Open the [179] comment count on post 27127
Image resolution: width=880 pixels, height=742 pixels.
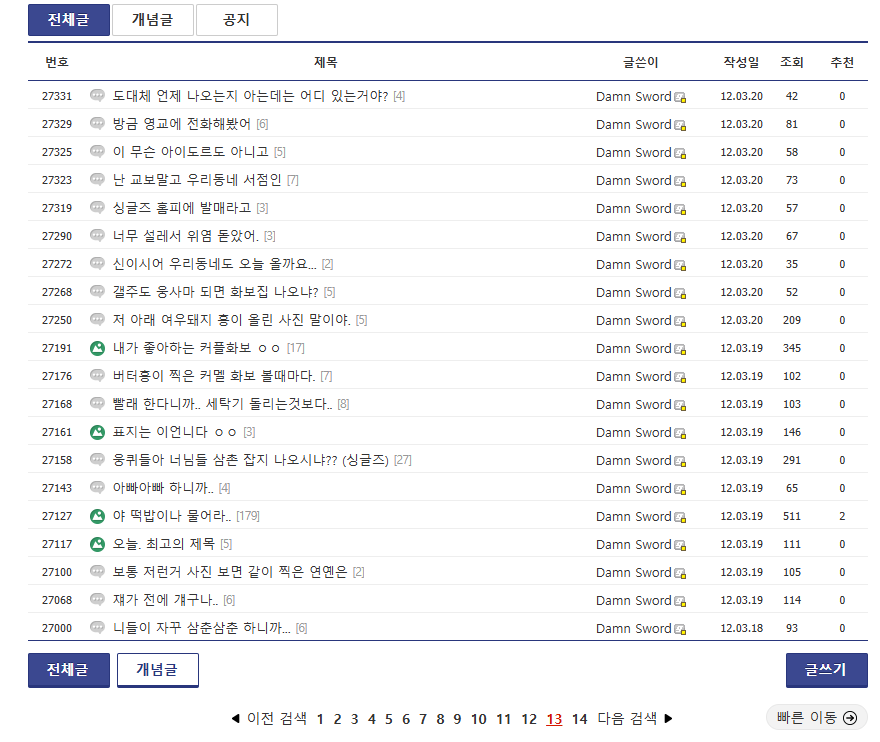(x=247, y=516)
